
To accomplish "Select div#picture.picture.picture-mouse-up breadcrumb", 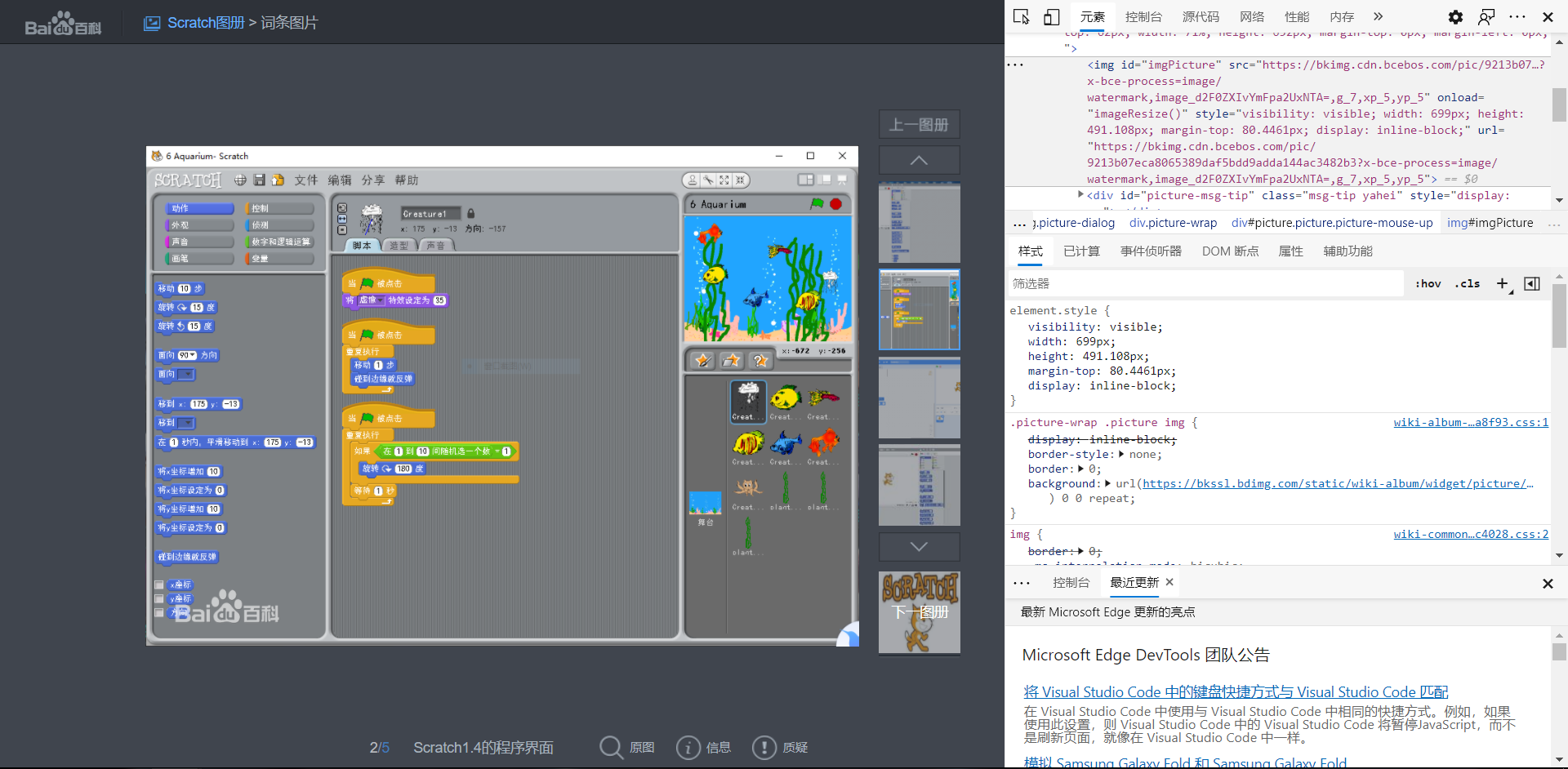I will (x=1332, y=223).
